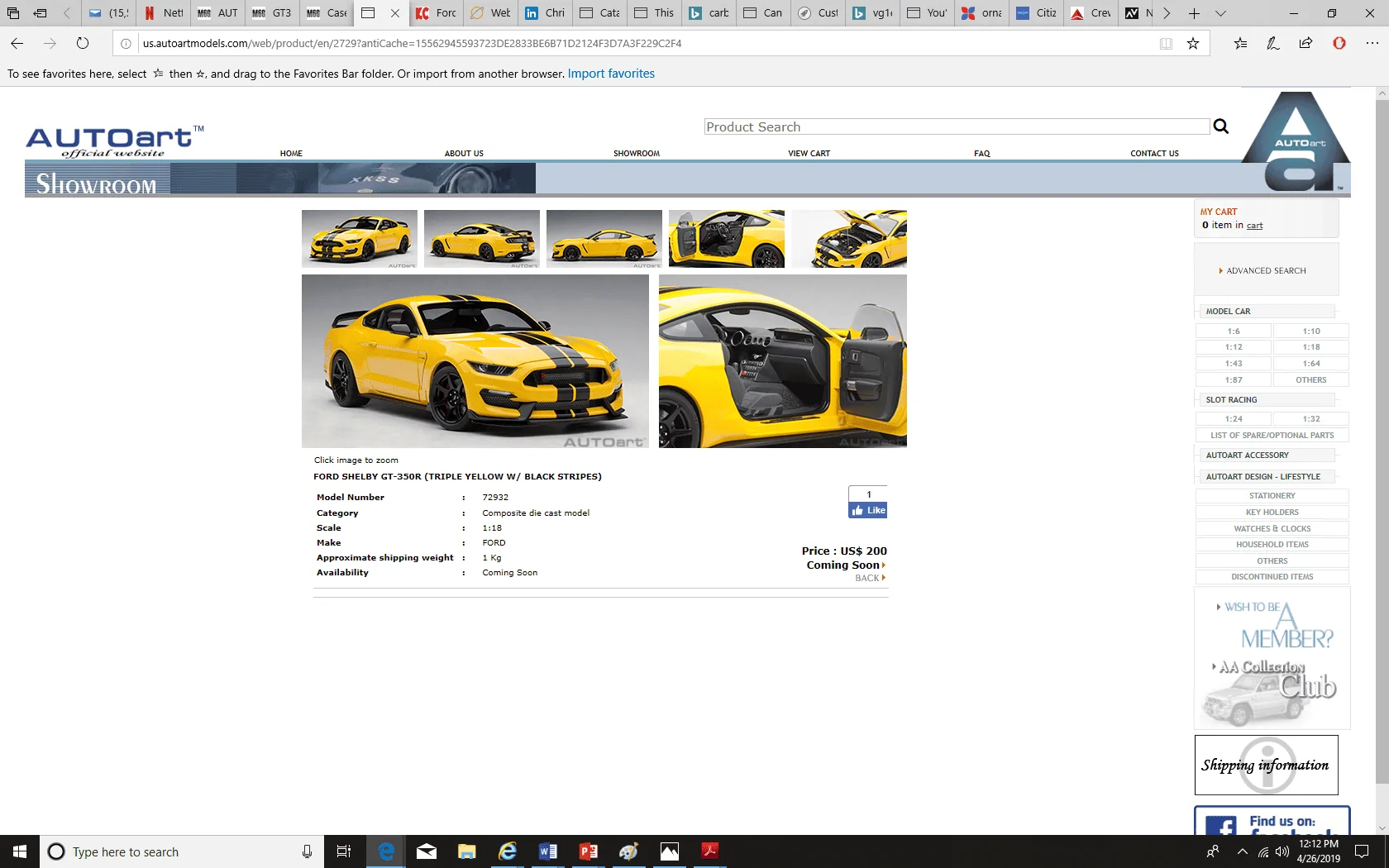Add page to favorites star icon
Image resolution: width=1389 pixels, height=868 pixels.
click(x=1192, y=44)
